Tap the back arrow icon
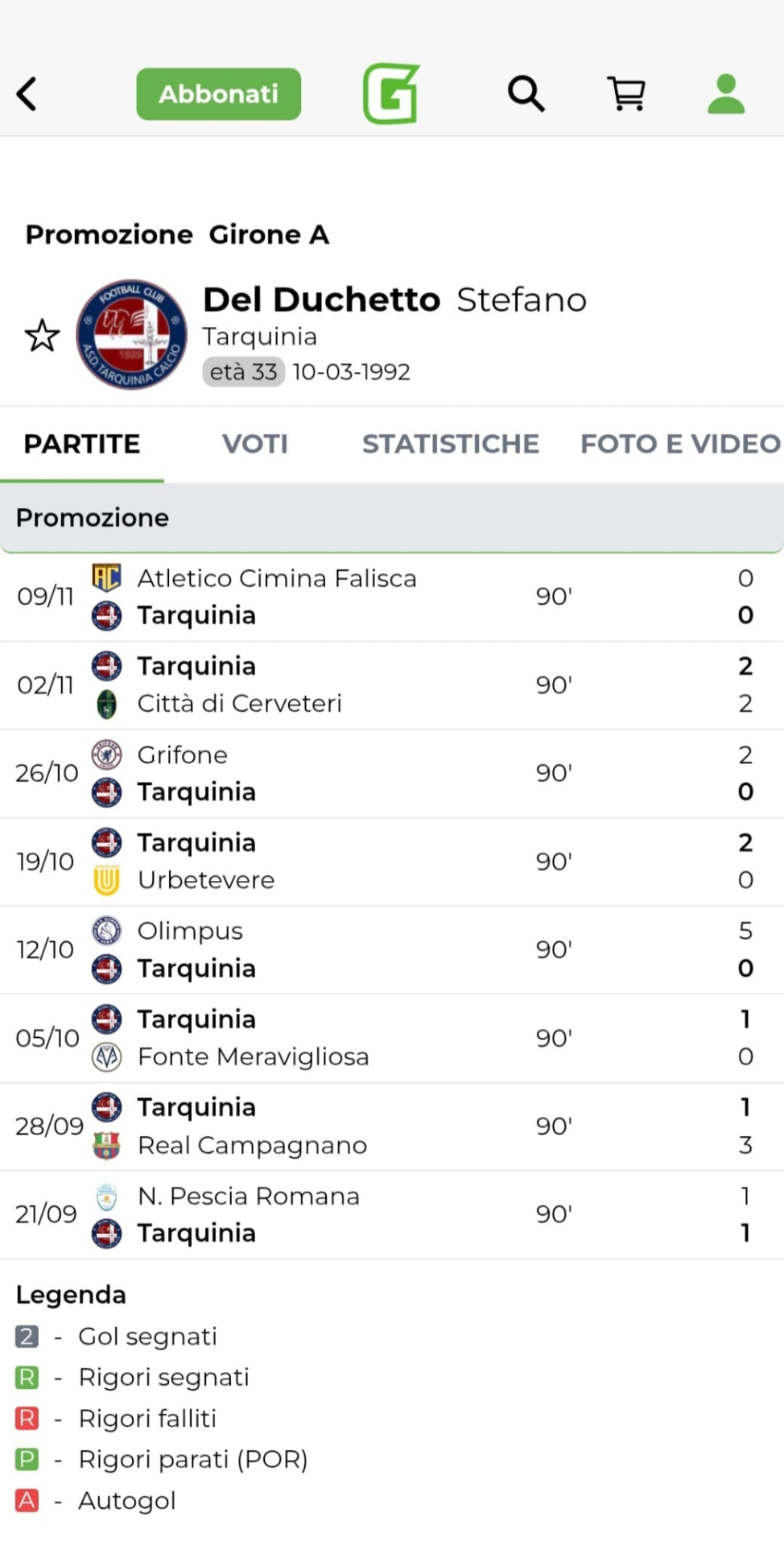 pos(27,94)
